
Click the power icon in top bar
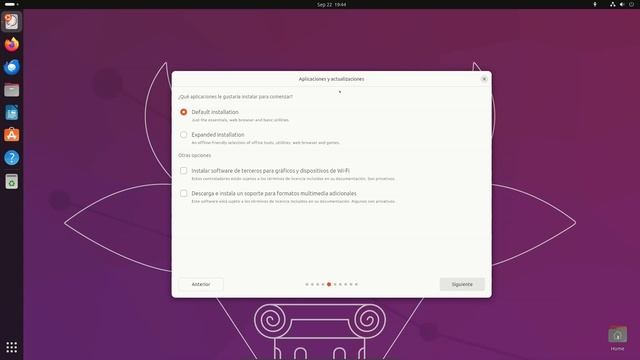click(631, 4)
